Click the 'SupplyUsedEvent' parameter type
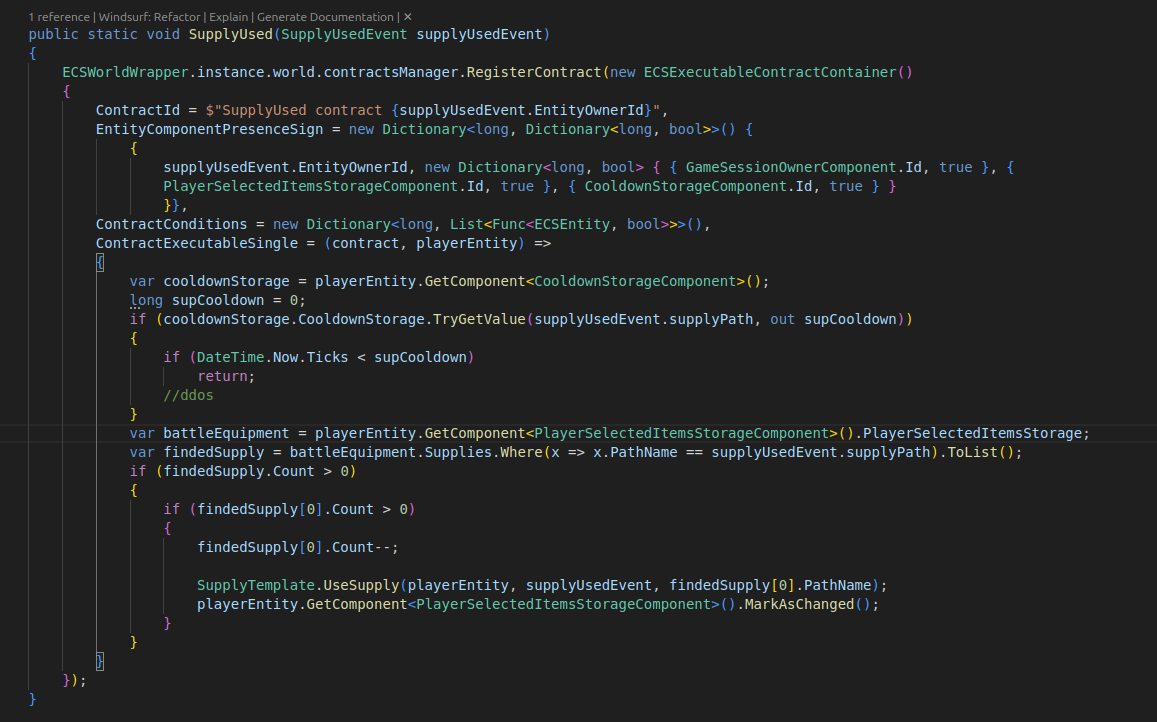 point(344,34)
